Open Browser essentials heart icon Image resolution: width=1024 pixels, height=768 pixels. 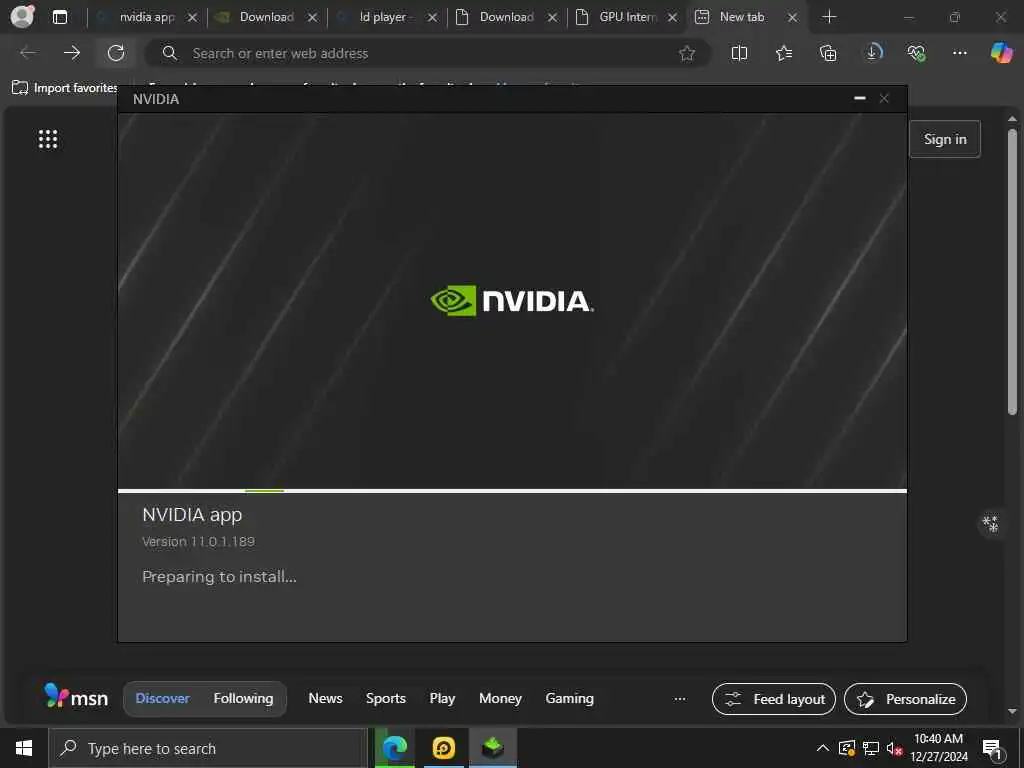point(916,53)
